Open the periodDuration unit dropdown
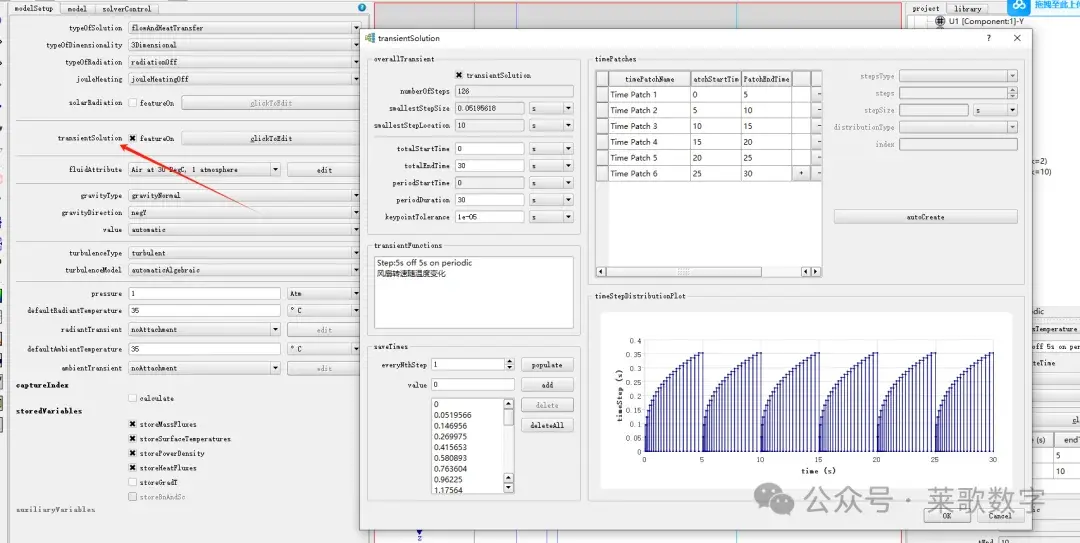 551,200
